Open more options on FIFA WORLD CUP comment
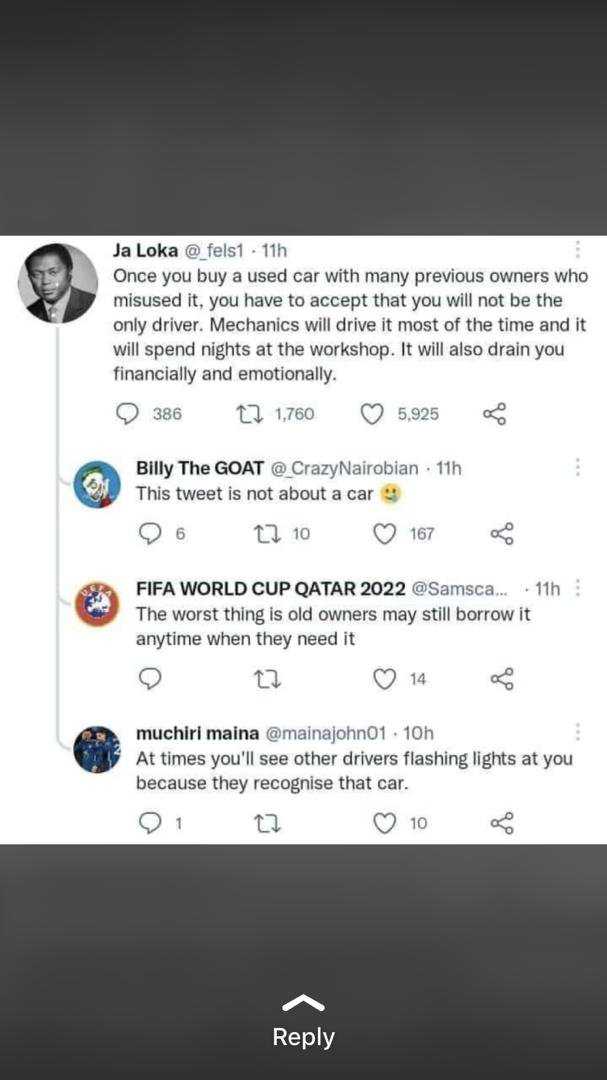The image size is (607, 1080). 577,588
